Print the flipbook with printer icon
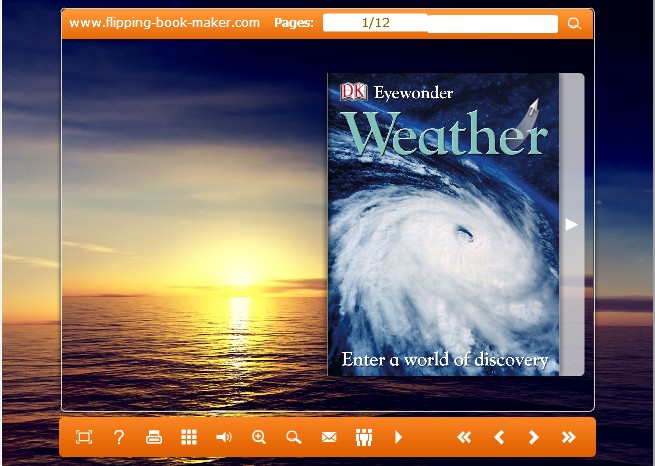Image resolution: width=655 pixels, height=466 pixels. (154, 437)
